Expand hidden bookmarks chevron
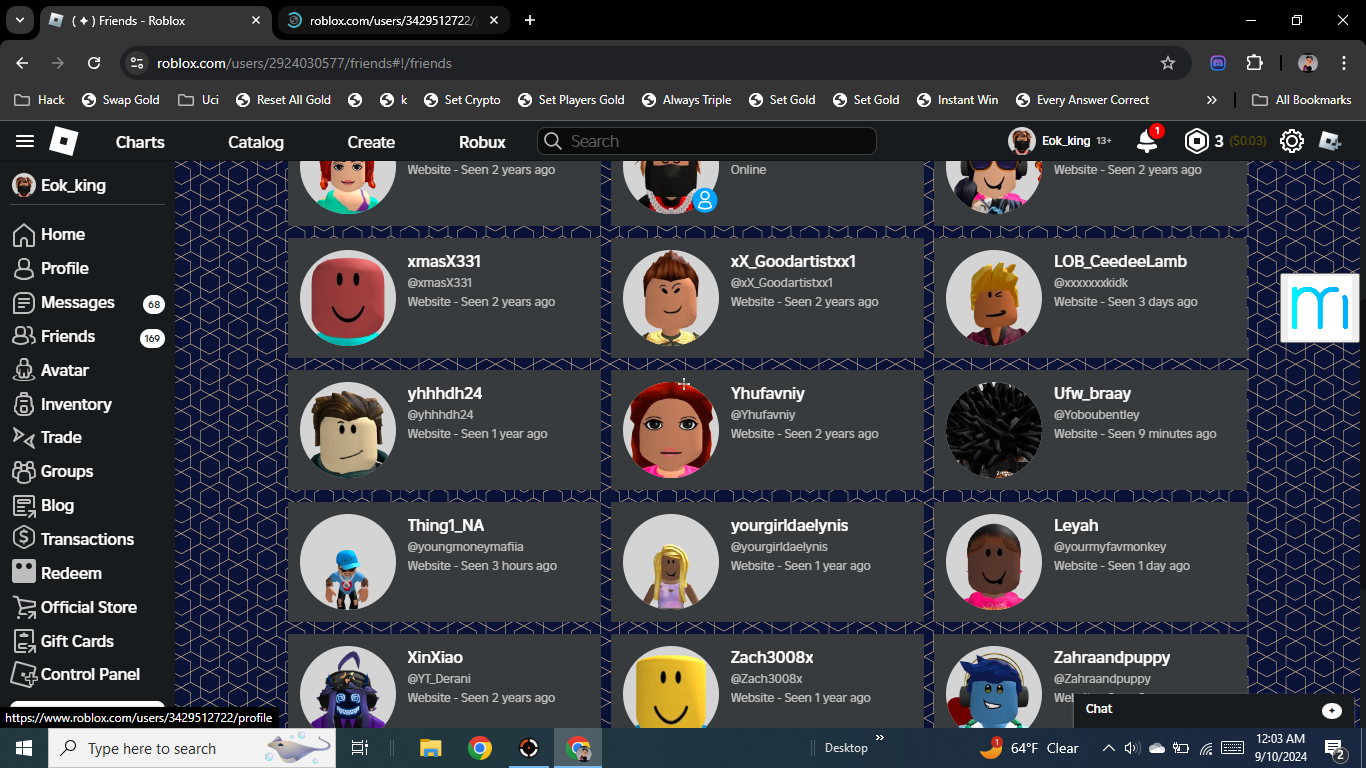 click(1212, 100)
